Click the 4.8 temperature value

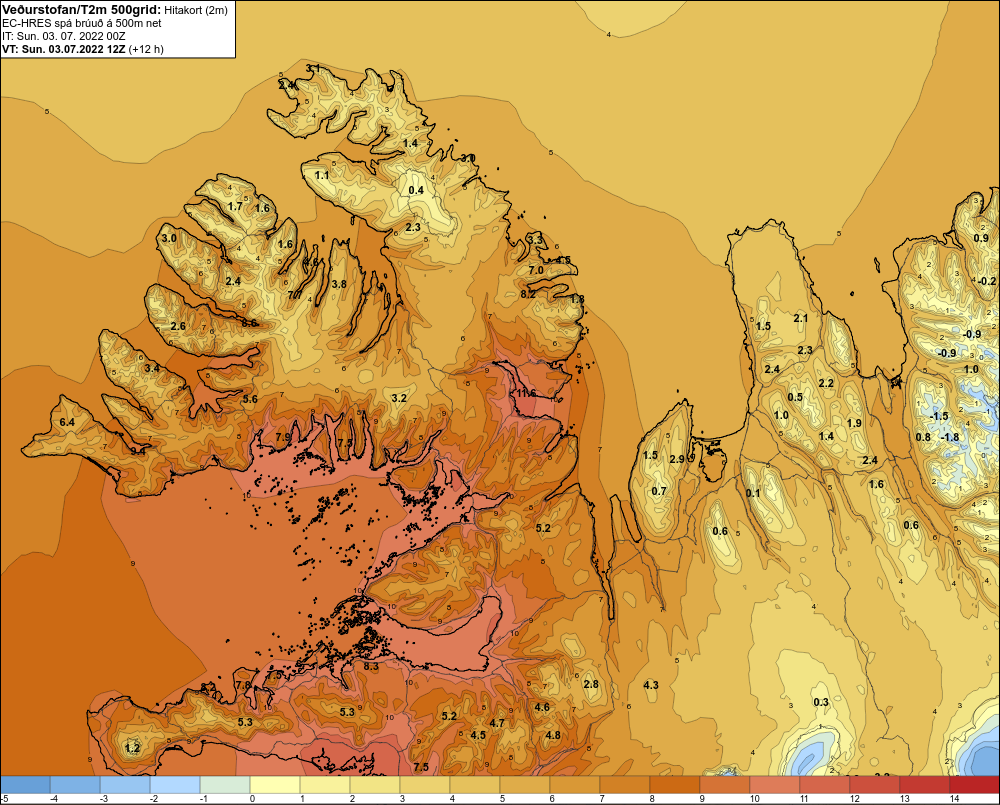553,735
